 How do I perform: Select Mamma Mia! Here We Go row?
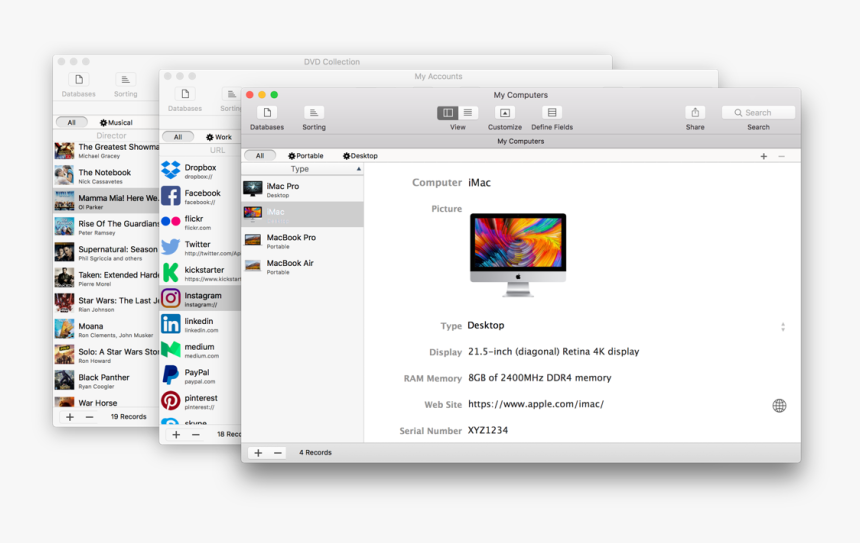point(106,201)
